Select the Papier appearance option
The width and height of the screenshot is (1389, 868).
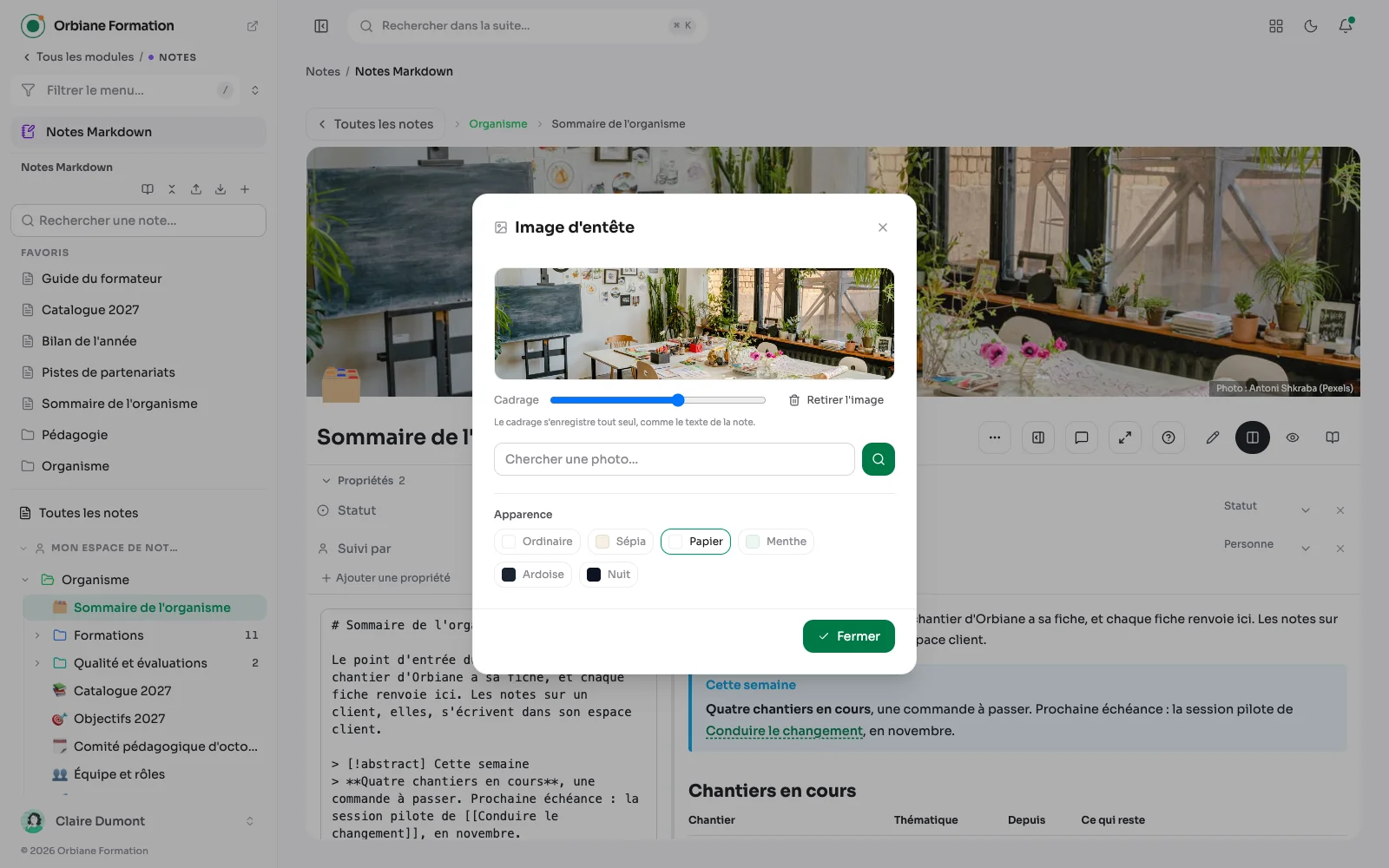(x=696, y=542)
